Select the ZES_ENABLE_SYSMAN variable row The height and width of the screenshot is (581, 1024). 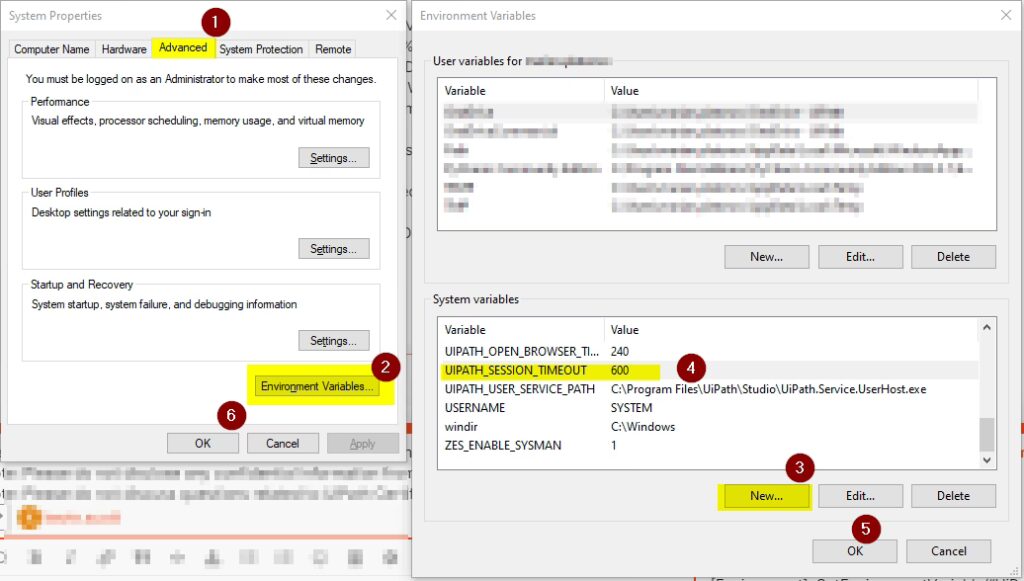click(503, 445)
